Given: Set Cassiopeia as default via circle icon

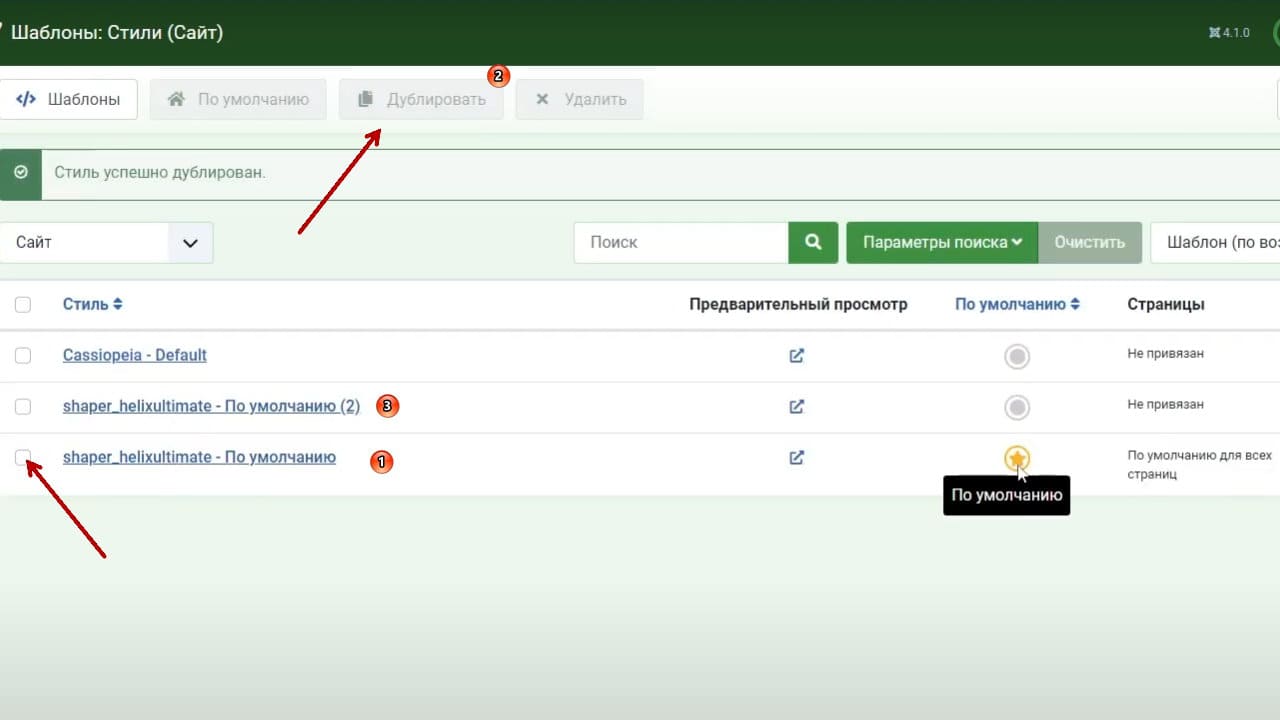Looking at the screenshot, I should click(1017, 356).
